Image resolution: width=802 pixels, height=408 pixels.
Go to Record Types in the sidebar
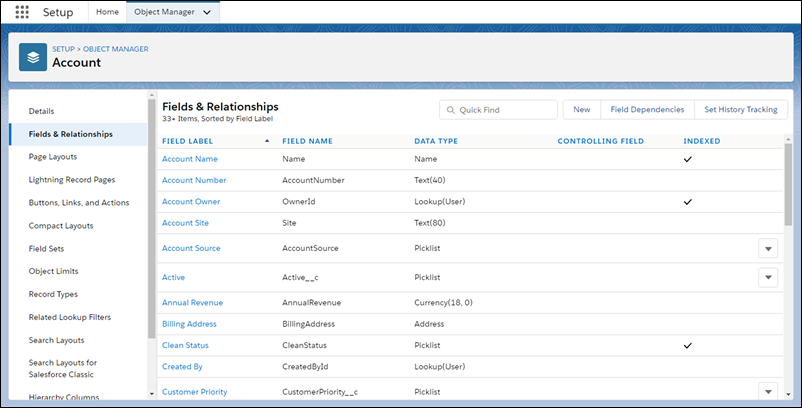53,294
